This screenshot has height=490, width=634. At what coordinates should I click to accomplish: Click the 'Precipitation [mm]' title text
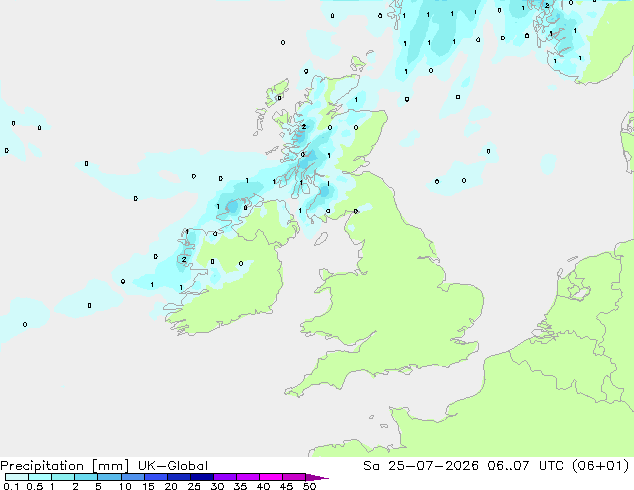click(65, 466)
